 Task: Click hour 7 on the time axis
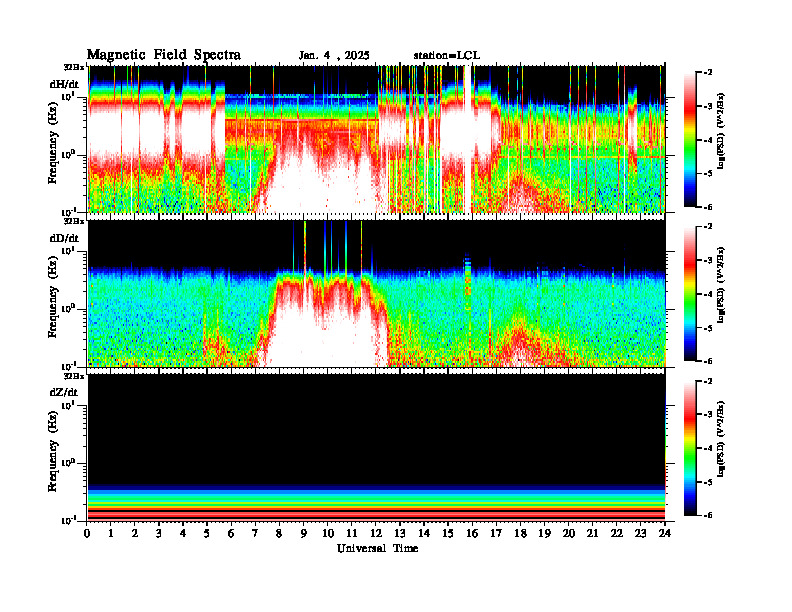coord(255,533)
